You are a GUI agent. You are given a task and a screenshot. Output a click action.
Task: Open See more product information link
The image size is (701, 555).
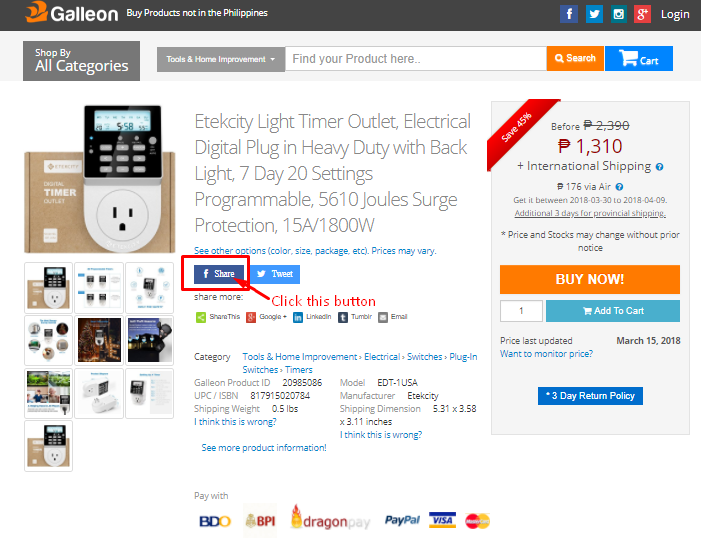click(x=264, y=448)
